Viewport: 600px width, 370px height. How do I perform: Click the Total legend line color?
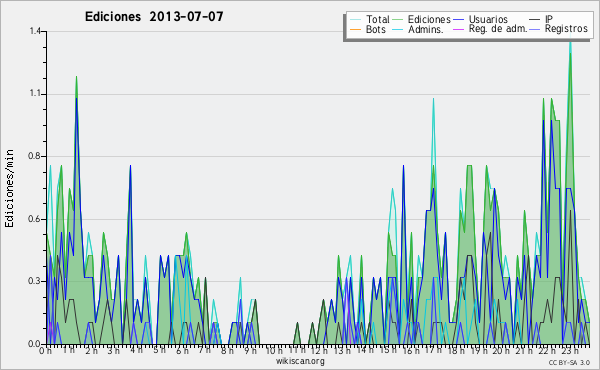tap(355, 20)
